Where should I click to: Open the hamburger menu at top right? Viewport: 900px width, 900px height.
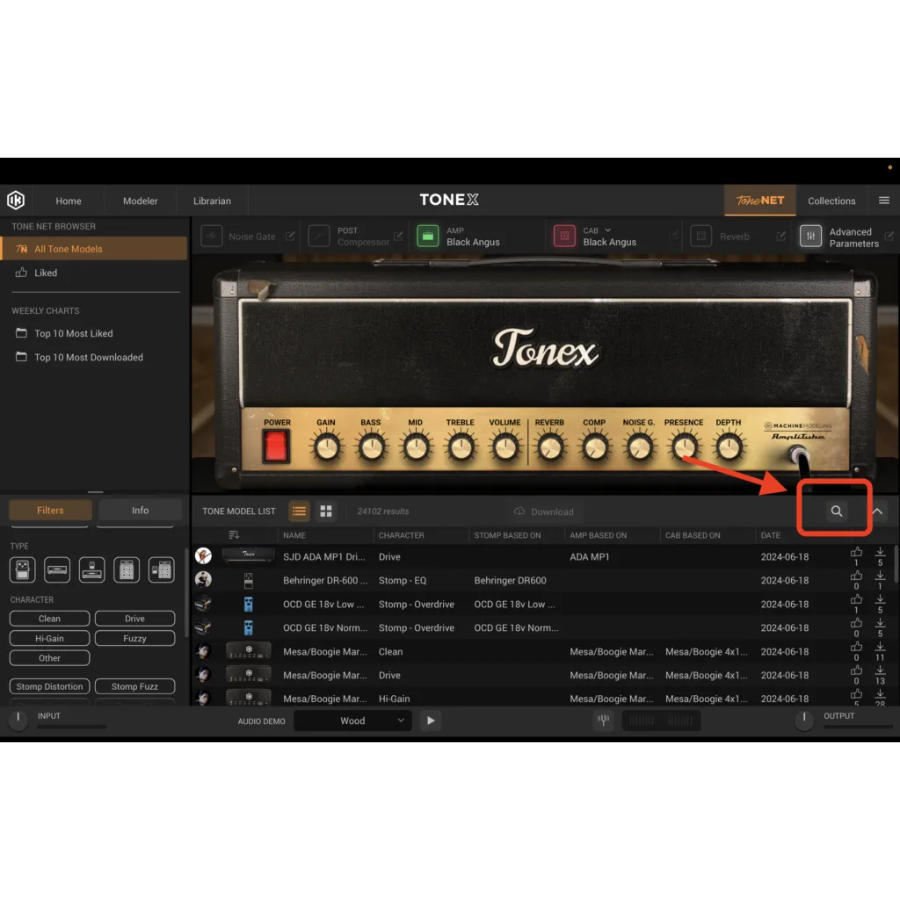[x=884, y=200]
